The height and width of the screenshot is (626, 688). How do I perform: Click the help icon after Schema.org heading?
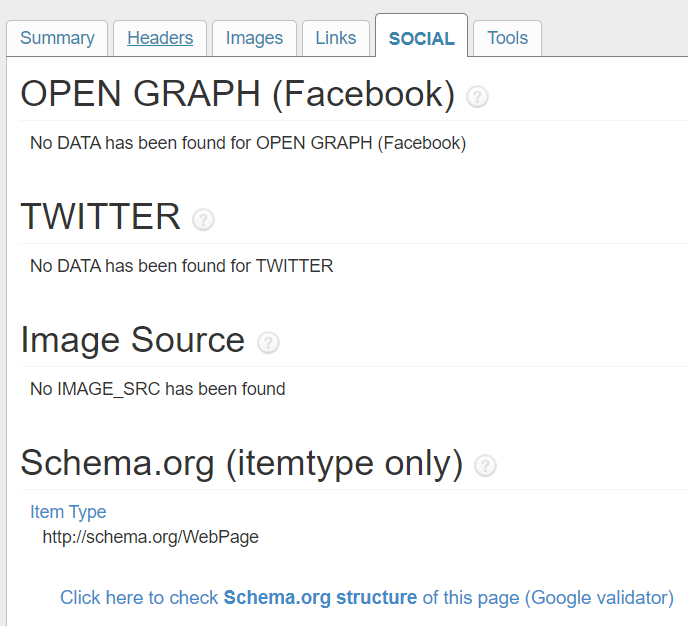(485, 465)
